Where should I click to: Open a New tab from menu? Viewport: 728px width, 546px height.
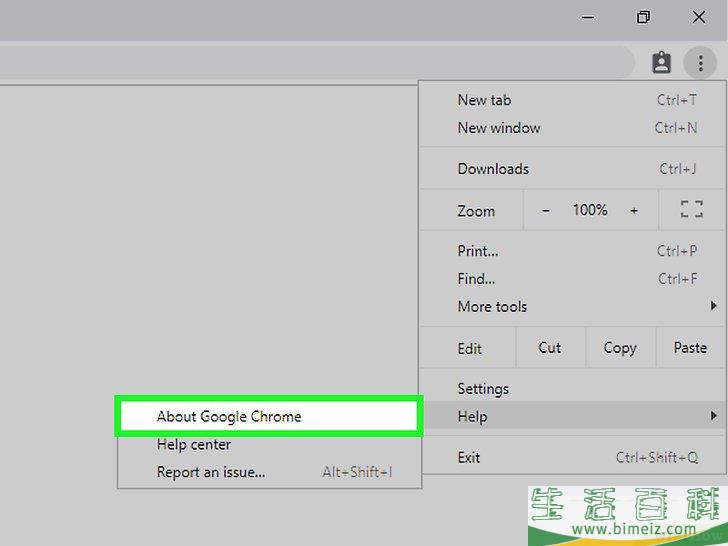572,100
